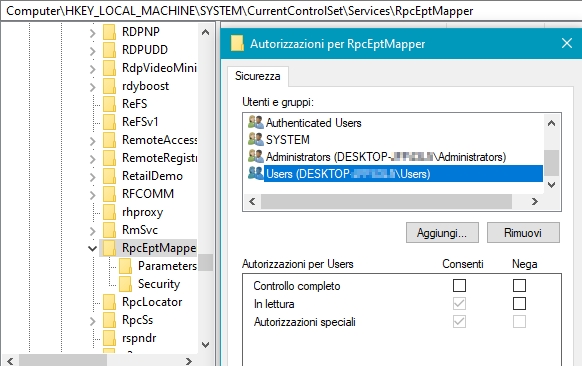Click users list scroll left arrow
The image size is (582, 366).
[252, 202]
